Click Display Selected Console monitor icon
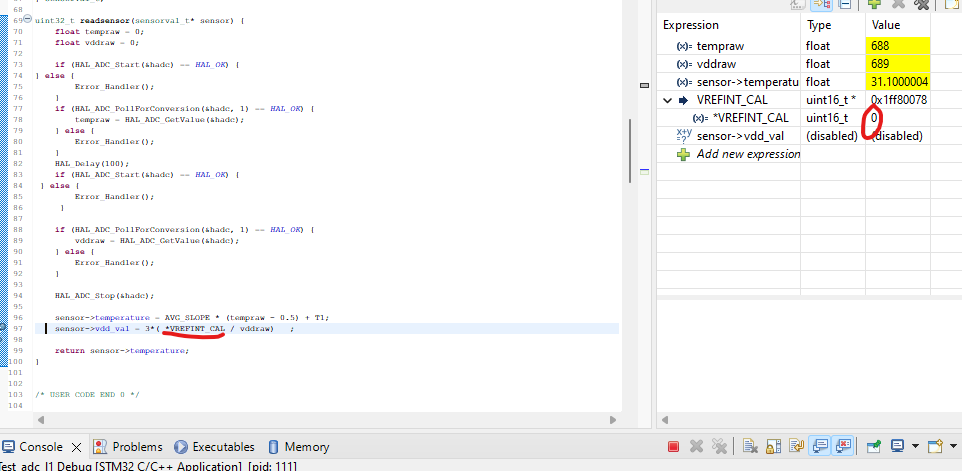The width and height of the screenshot is (962, 471). point(898,446)
